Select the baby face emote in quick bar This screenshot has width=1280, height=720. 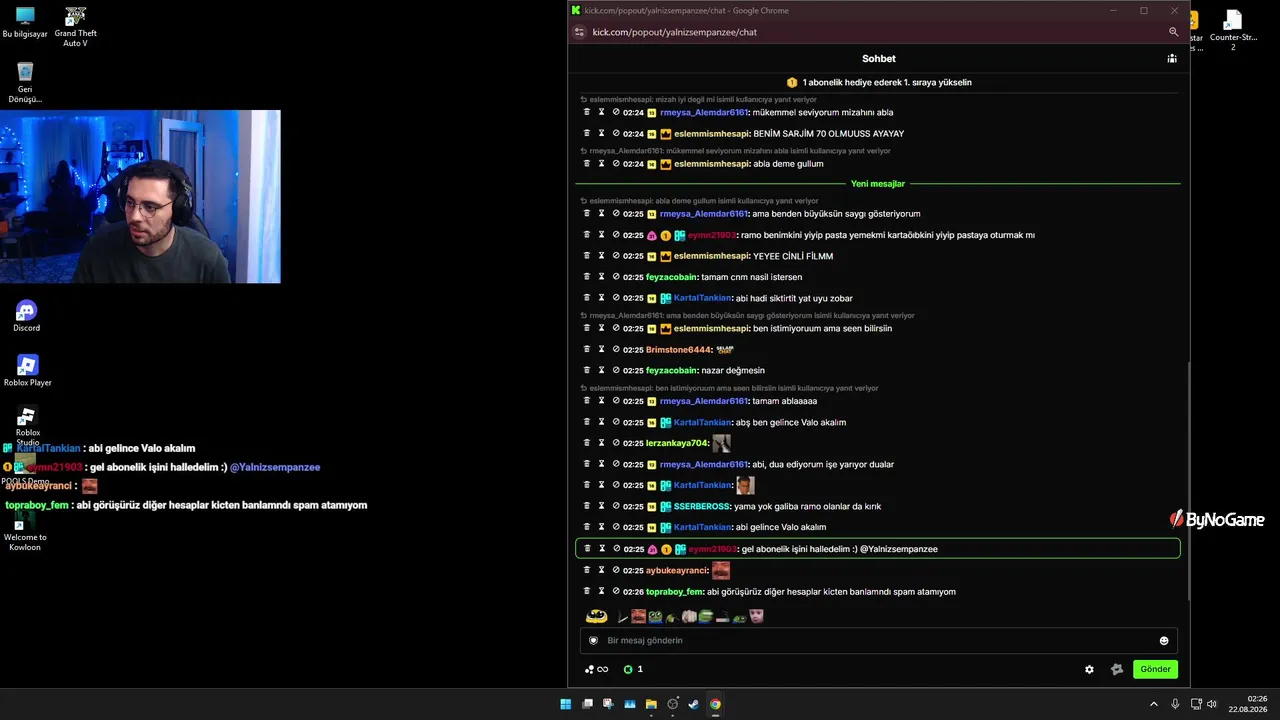(757, 617)
